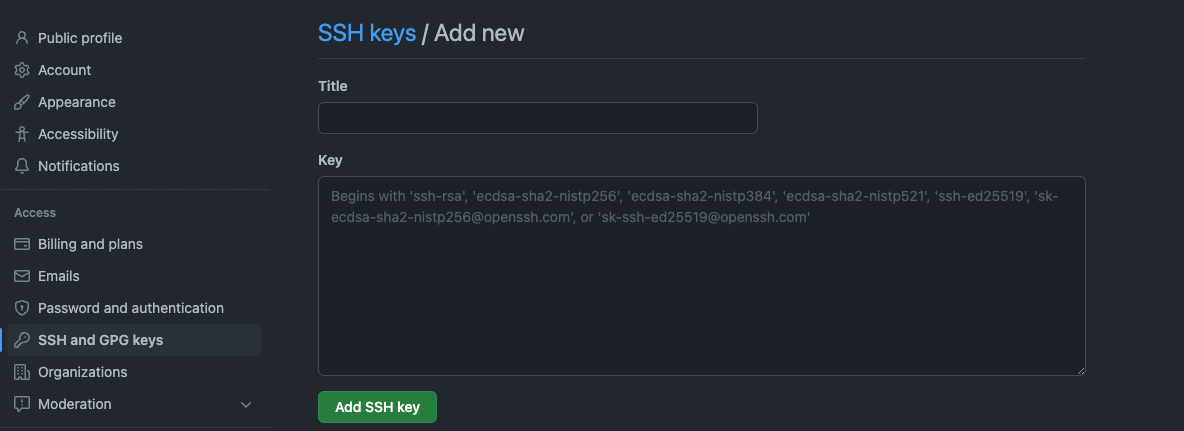Focus the Title text field
The height and width of the screenshot is (431, 1184).
click(x=537, y=118)
